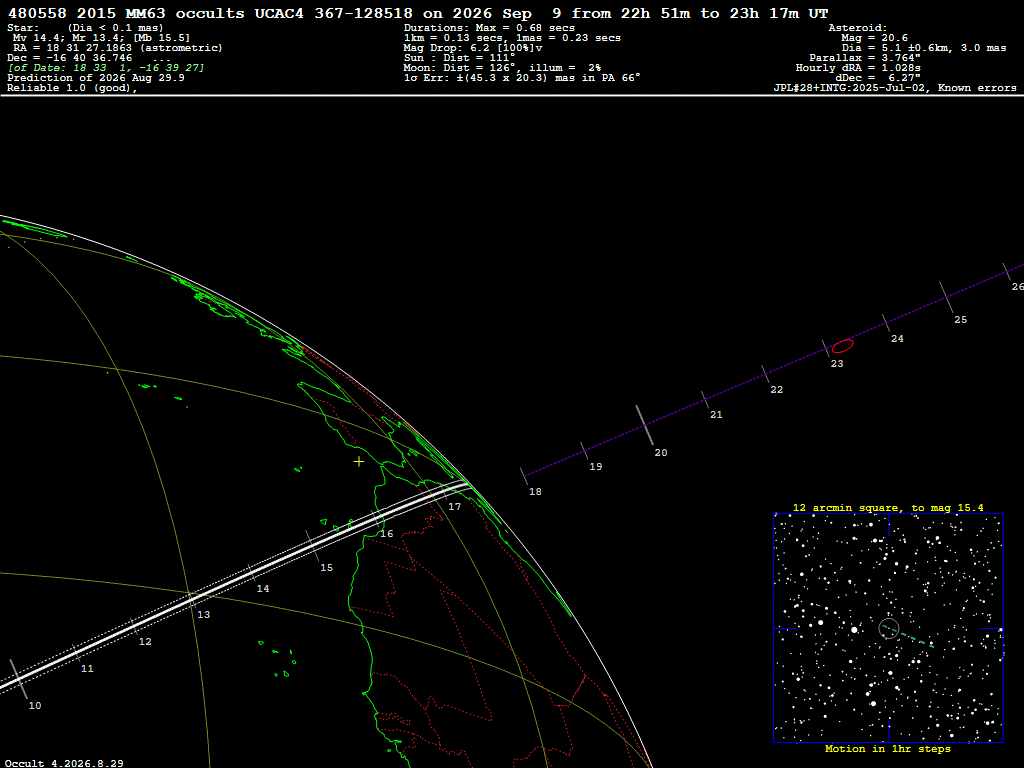
Task: Click time marker 18 near Earth edge
Action: click(x=524, y=476)
